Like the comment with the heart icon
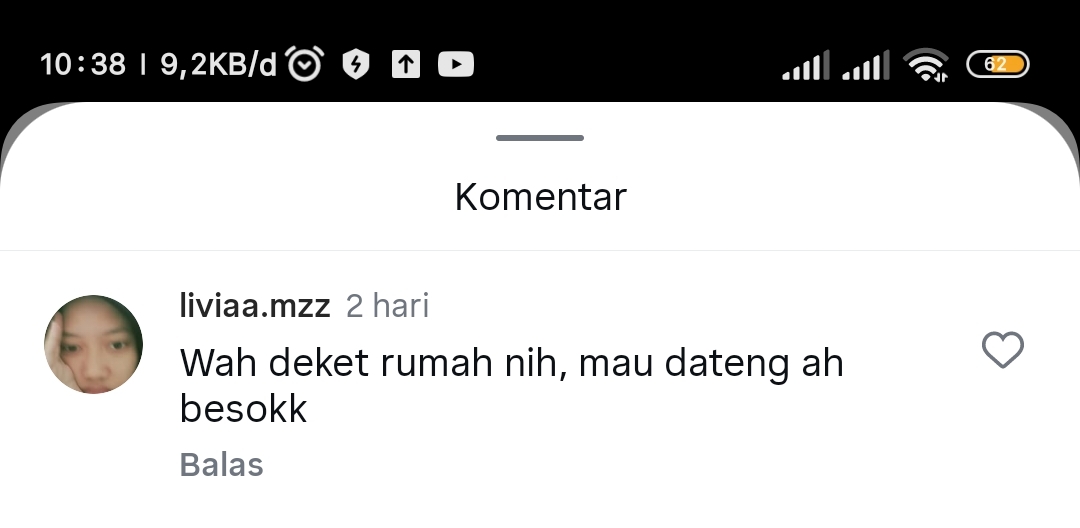The image size is (1080, 528). (x=1002, y=350)
